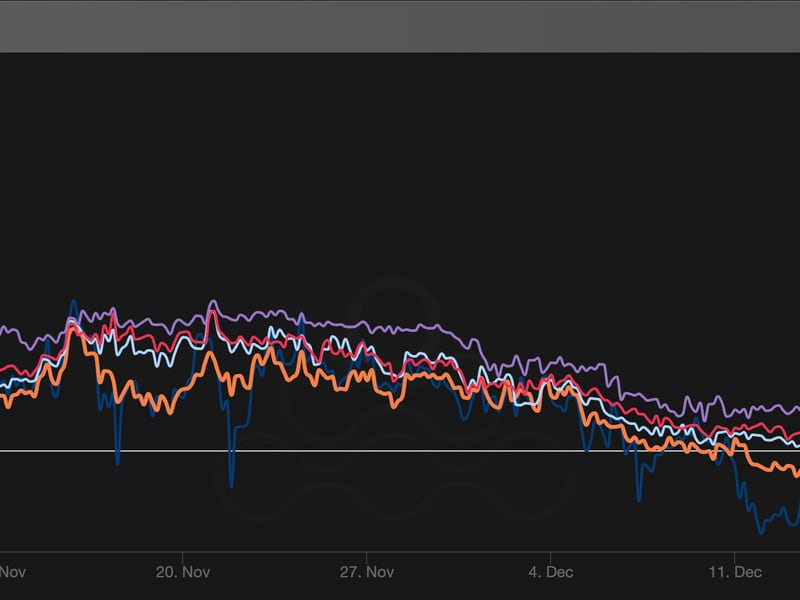Click the dark blue line's lowest point near 11. Dec
Viewport: 800px width, 600px height.
tap(760, 531)
